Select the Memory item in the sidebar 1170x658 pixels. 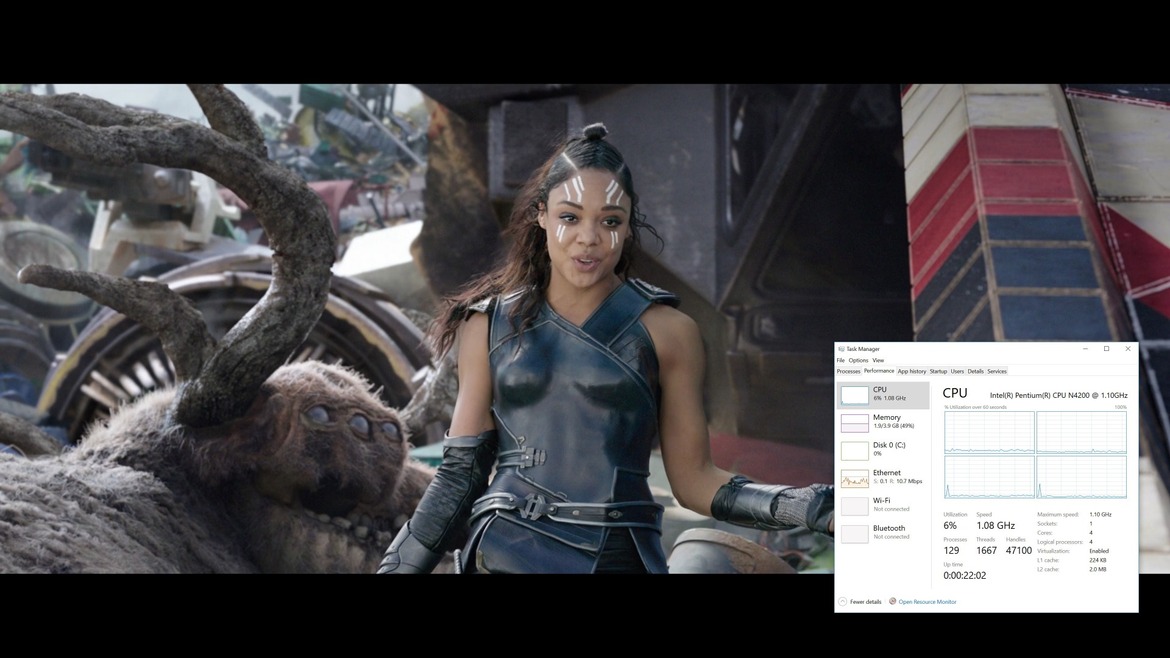[883, 422]
